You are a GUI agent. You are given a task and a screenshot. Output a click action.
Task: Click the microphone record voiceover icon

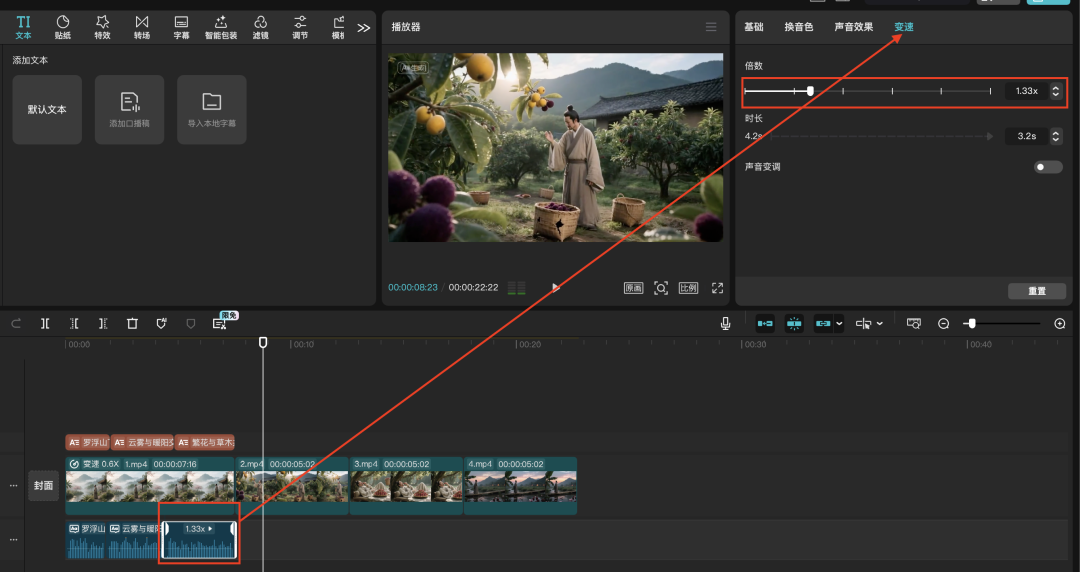tap(725, 323)
